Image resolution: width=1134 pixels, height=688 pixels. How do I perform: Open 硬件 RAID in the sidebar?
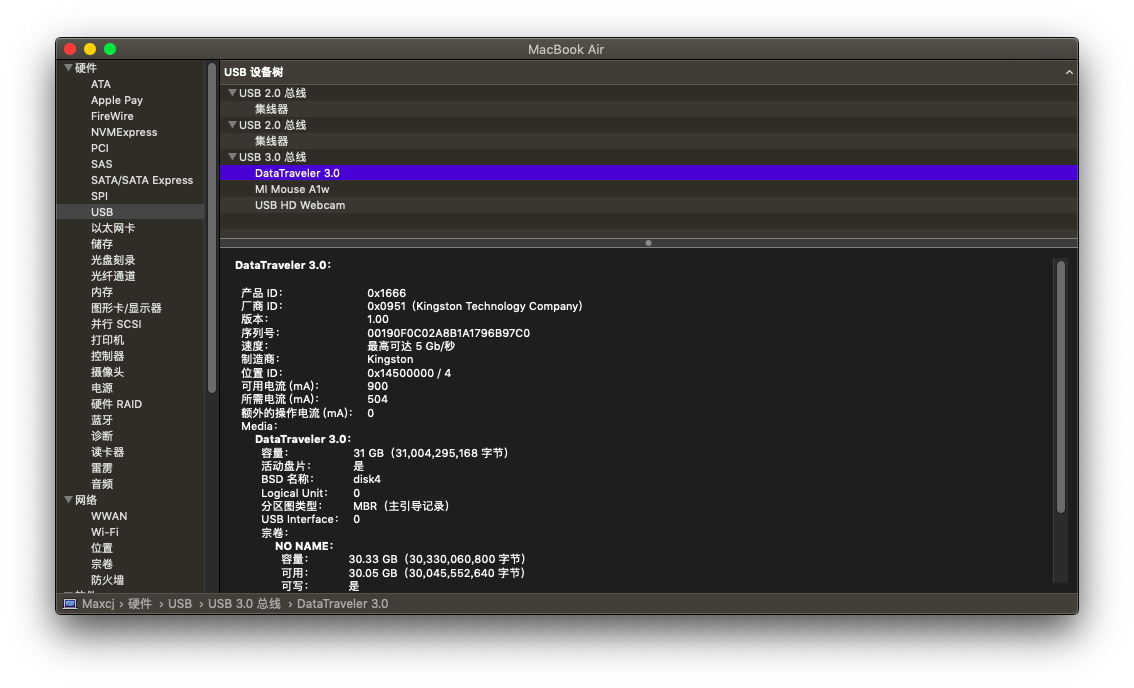[116, 404]
